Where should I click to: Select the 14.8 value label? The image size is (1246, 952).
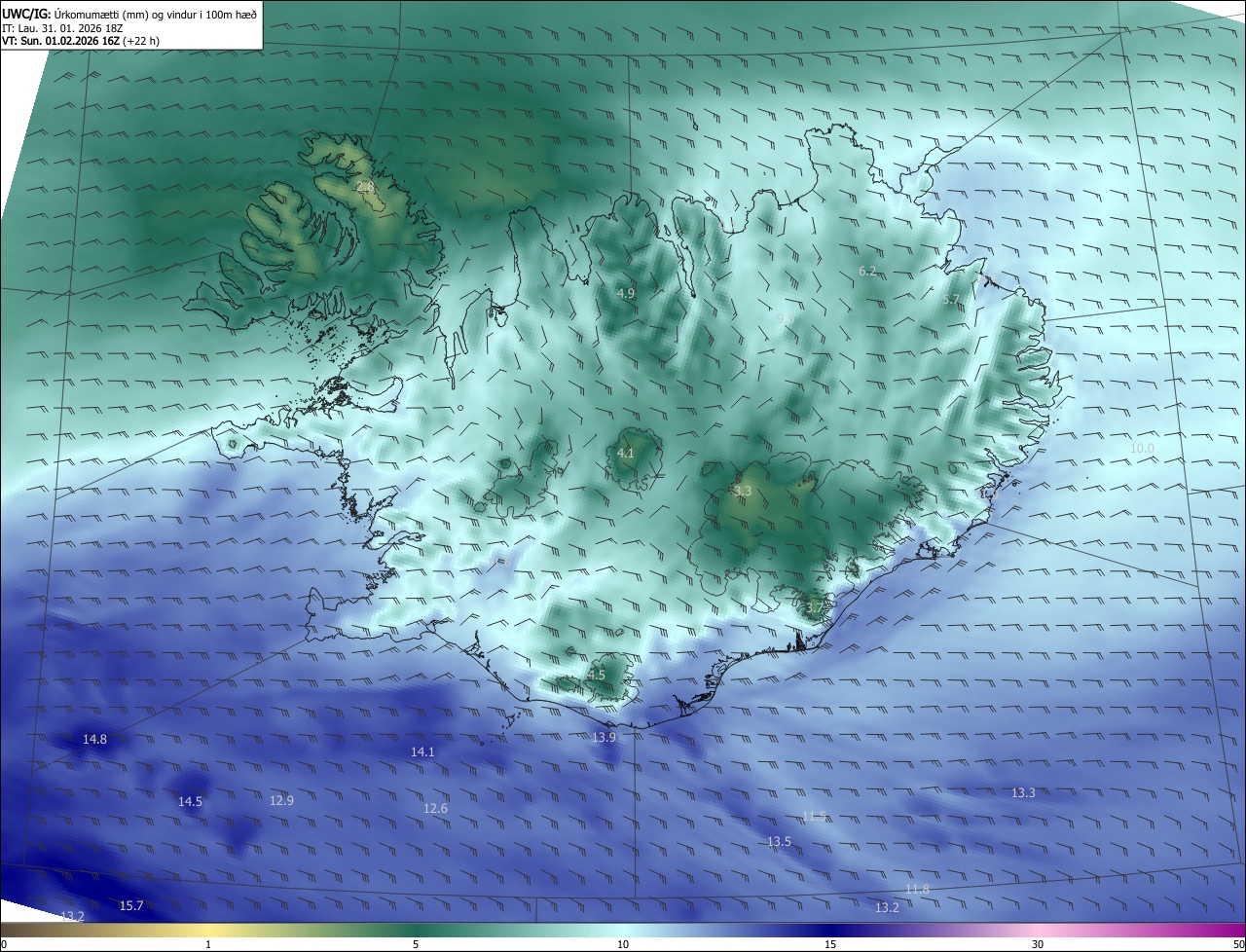point(94,740)
